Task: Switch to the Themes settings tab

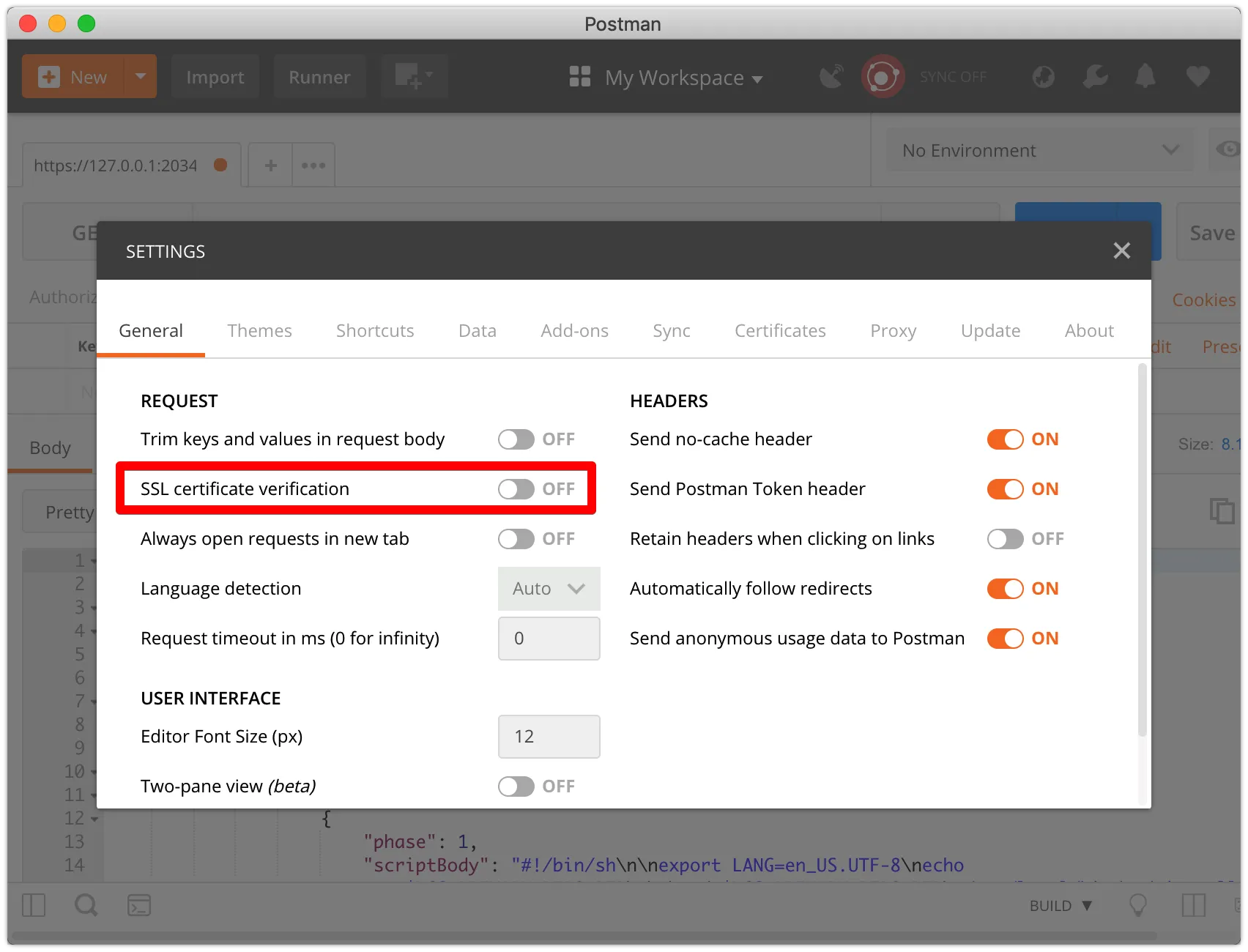Action: point(259,331)
